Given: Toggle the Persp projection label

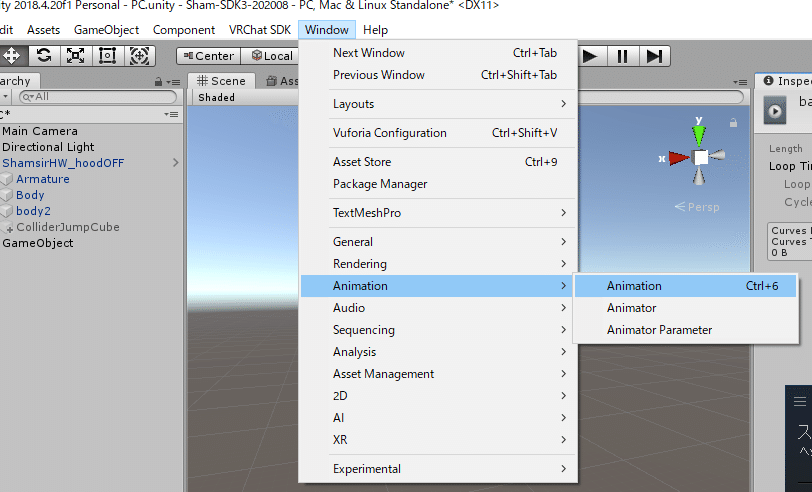Looking at the screenshot, I should click(x=697, y=207).
